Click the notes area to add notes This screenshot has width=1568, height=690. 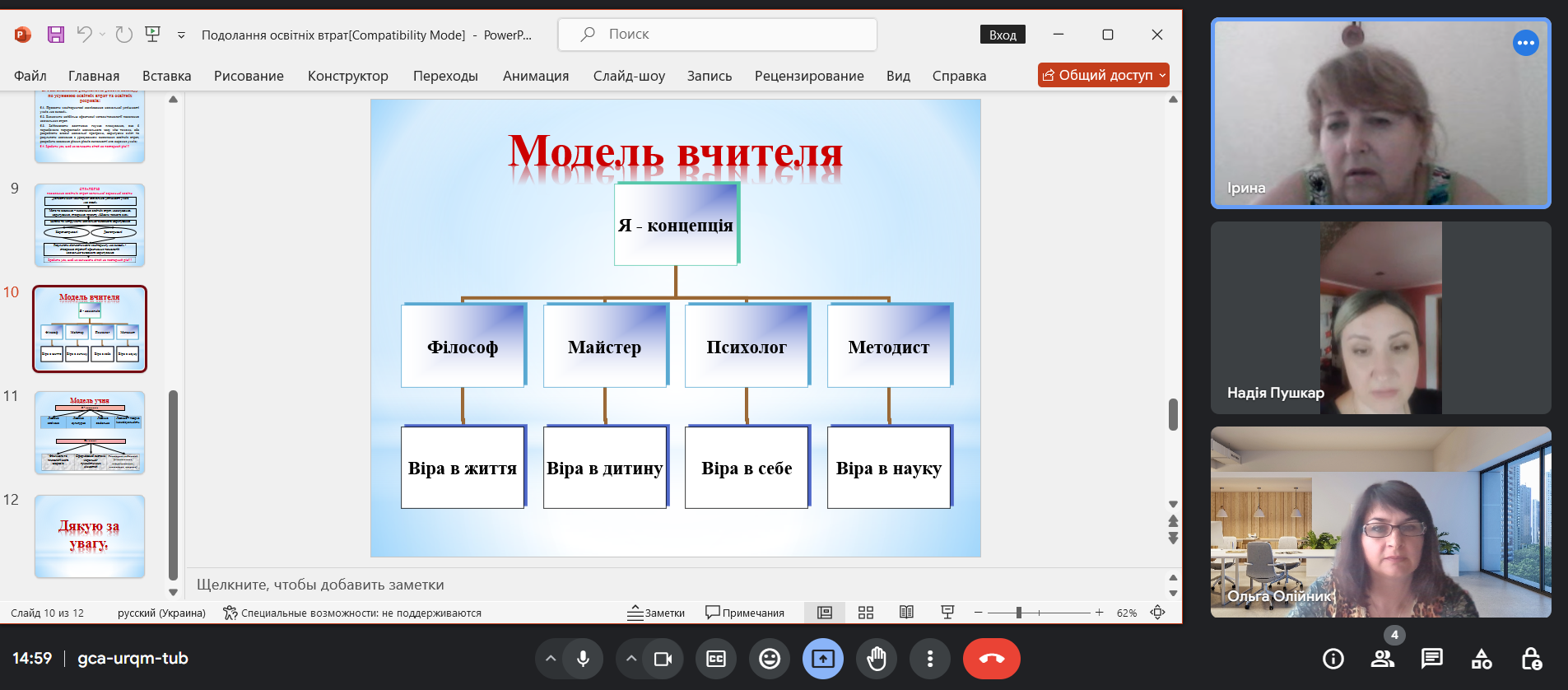(675, 585)
